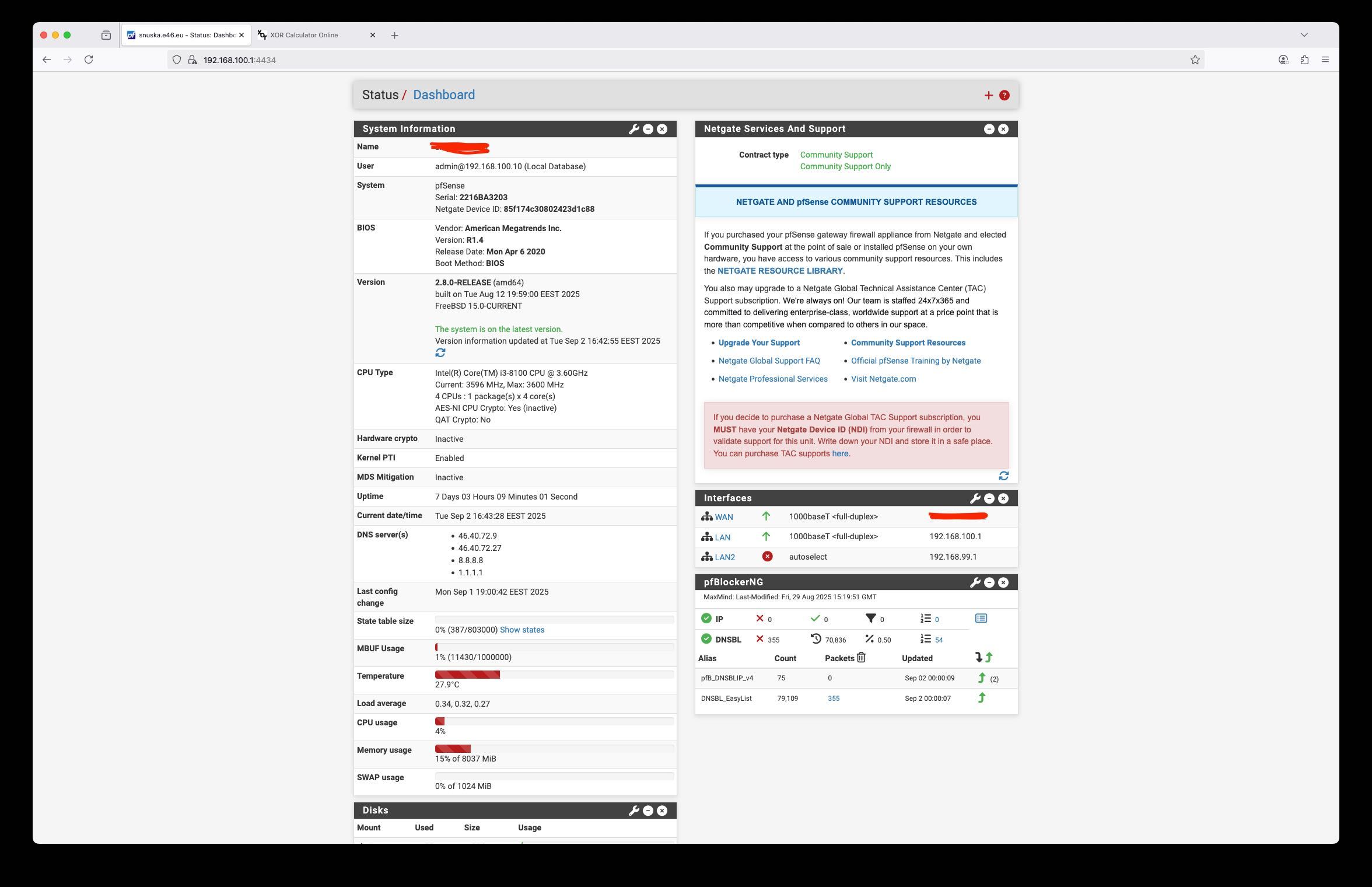Open Upgrade Your Support link
The width and height of the screenshot is (1372, 887).
pos(759,343)
